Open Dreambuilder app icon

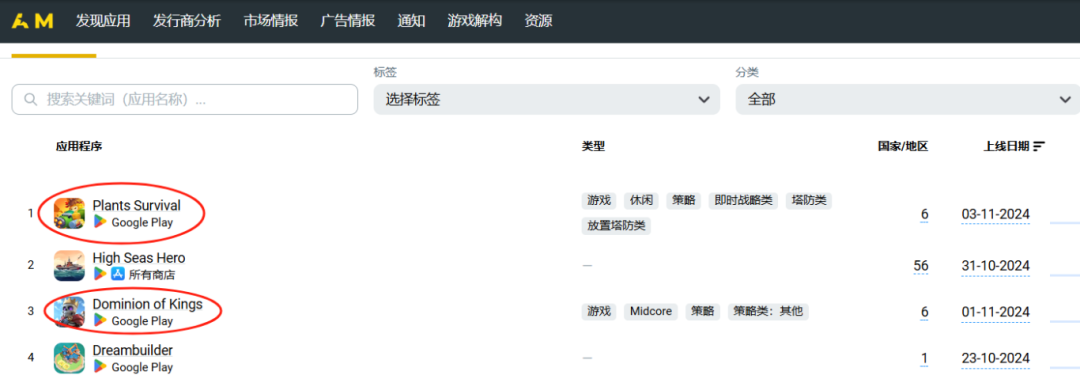pyautogui.click(x=70, y=358)
